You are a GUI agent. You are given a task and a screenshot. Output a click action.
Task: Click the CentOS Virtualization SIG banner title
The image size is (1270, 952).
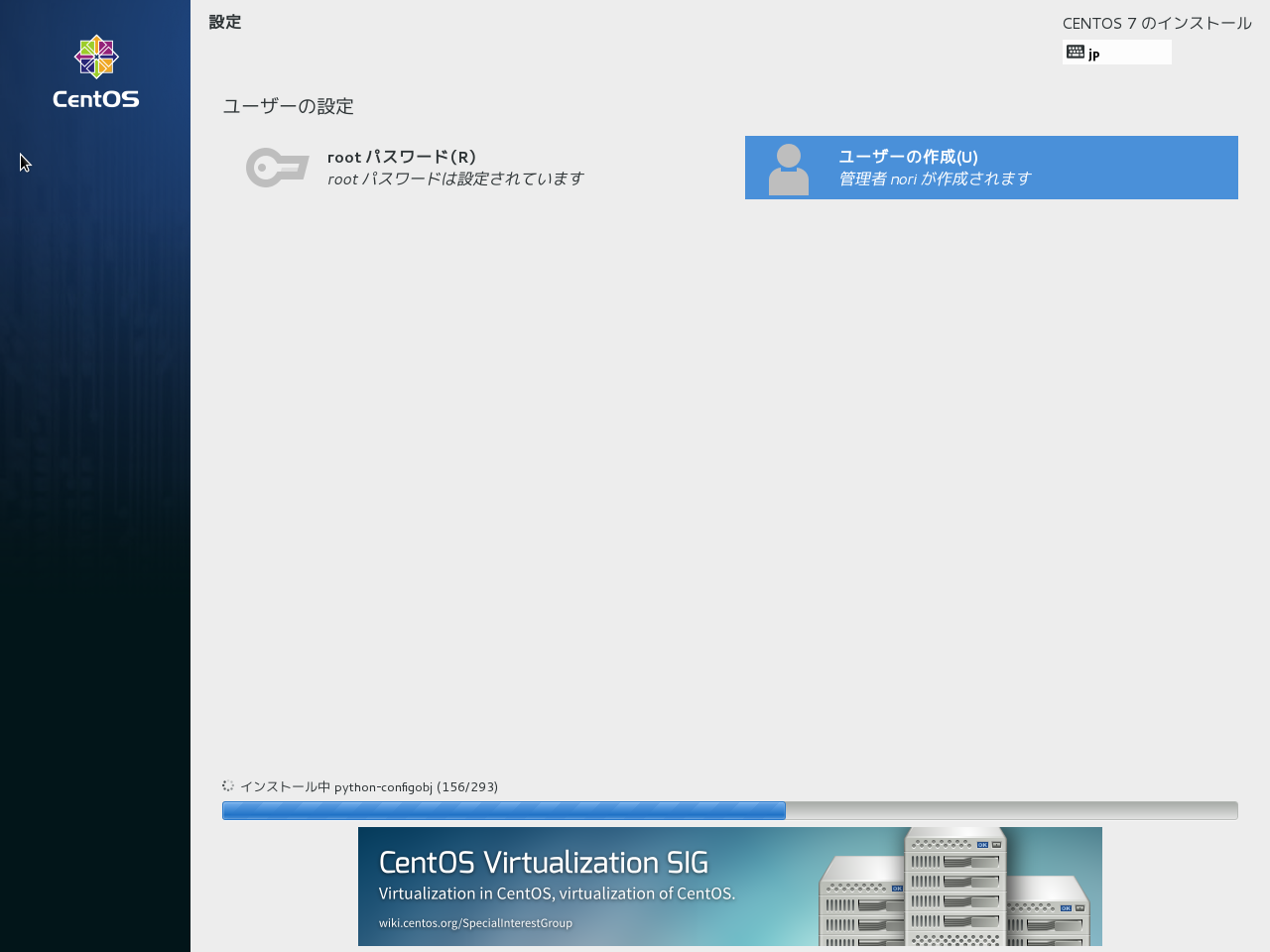(543, 863)
